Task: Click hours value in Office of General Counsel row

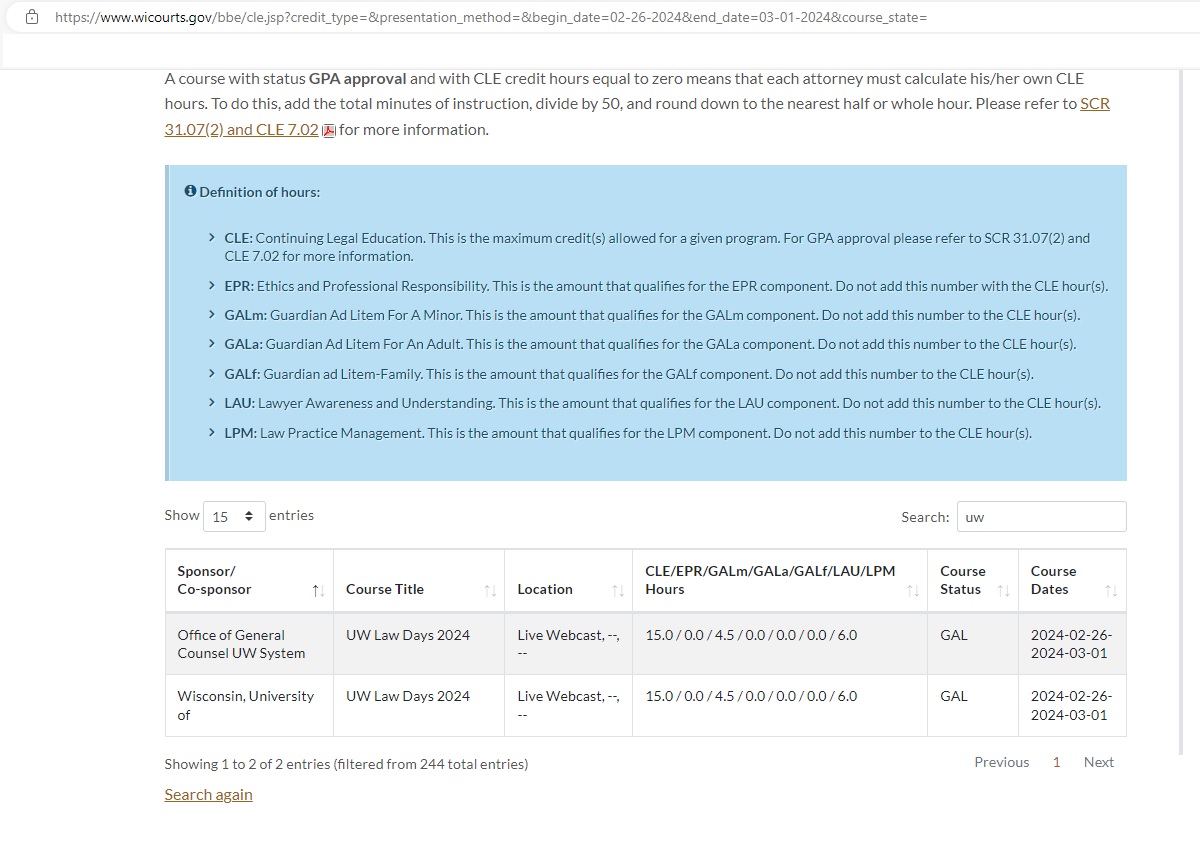Action: [751, 635]
